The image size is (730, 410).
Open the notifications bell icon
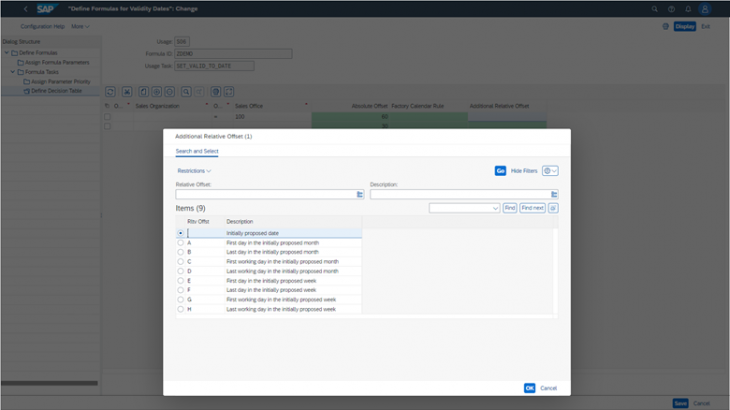688,9
